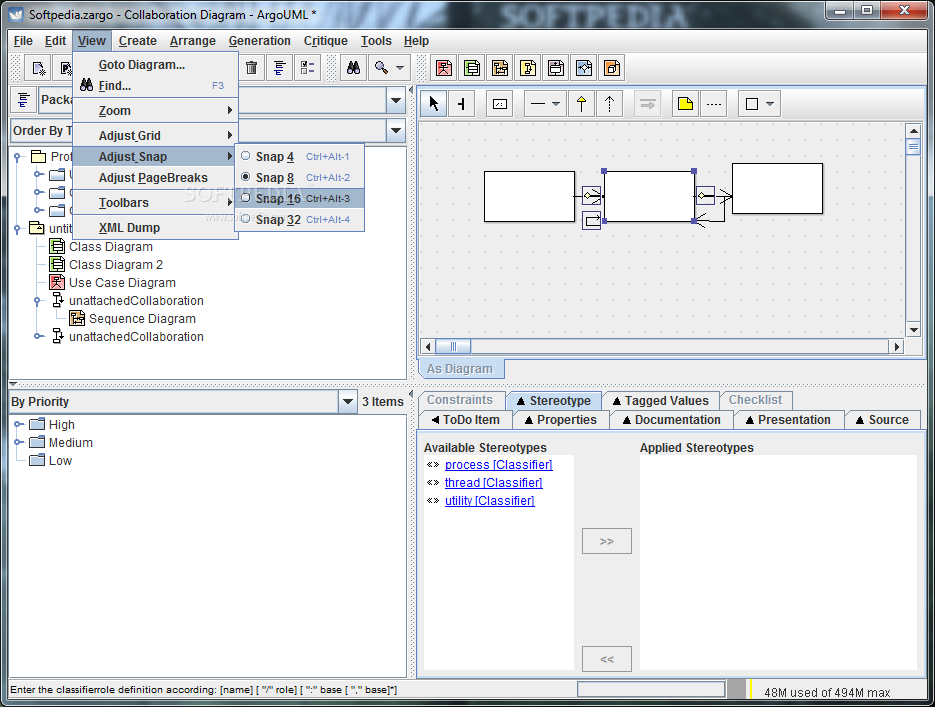Click the to-do checklist toolbar icon

coord(308,68)
